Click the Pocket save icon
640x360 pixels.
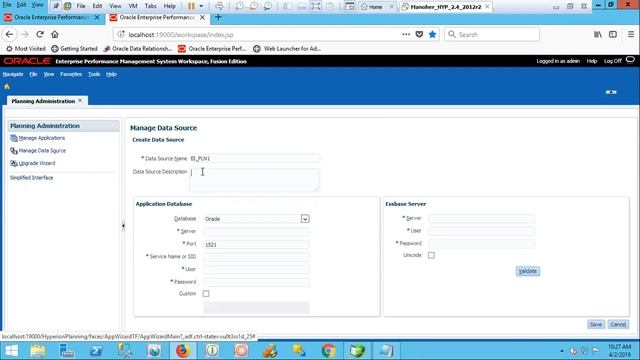419,35
